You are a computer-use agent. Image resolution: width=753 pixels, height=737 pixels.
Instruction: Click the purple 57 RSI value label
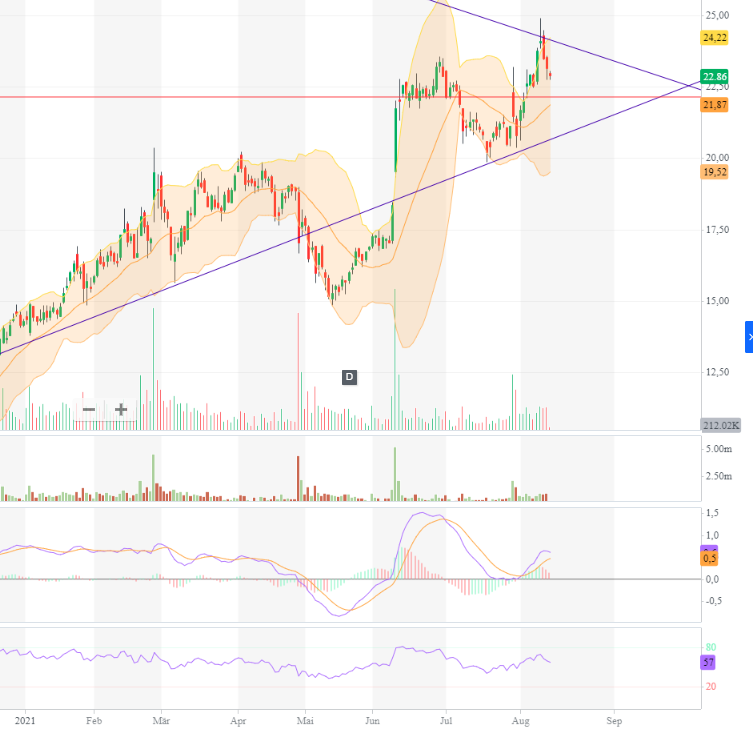pyautogui.click(x=708, y=663)
